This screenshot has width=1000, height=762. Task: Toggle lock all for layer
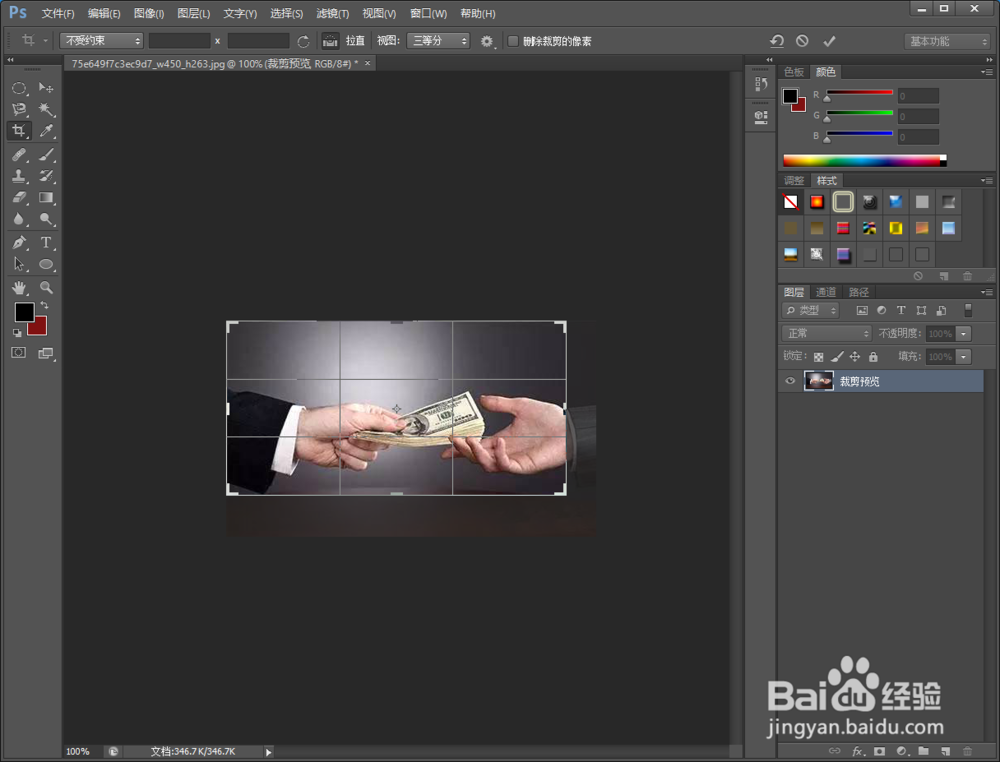coord(873,357)
